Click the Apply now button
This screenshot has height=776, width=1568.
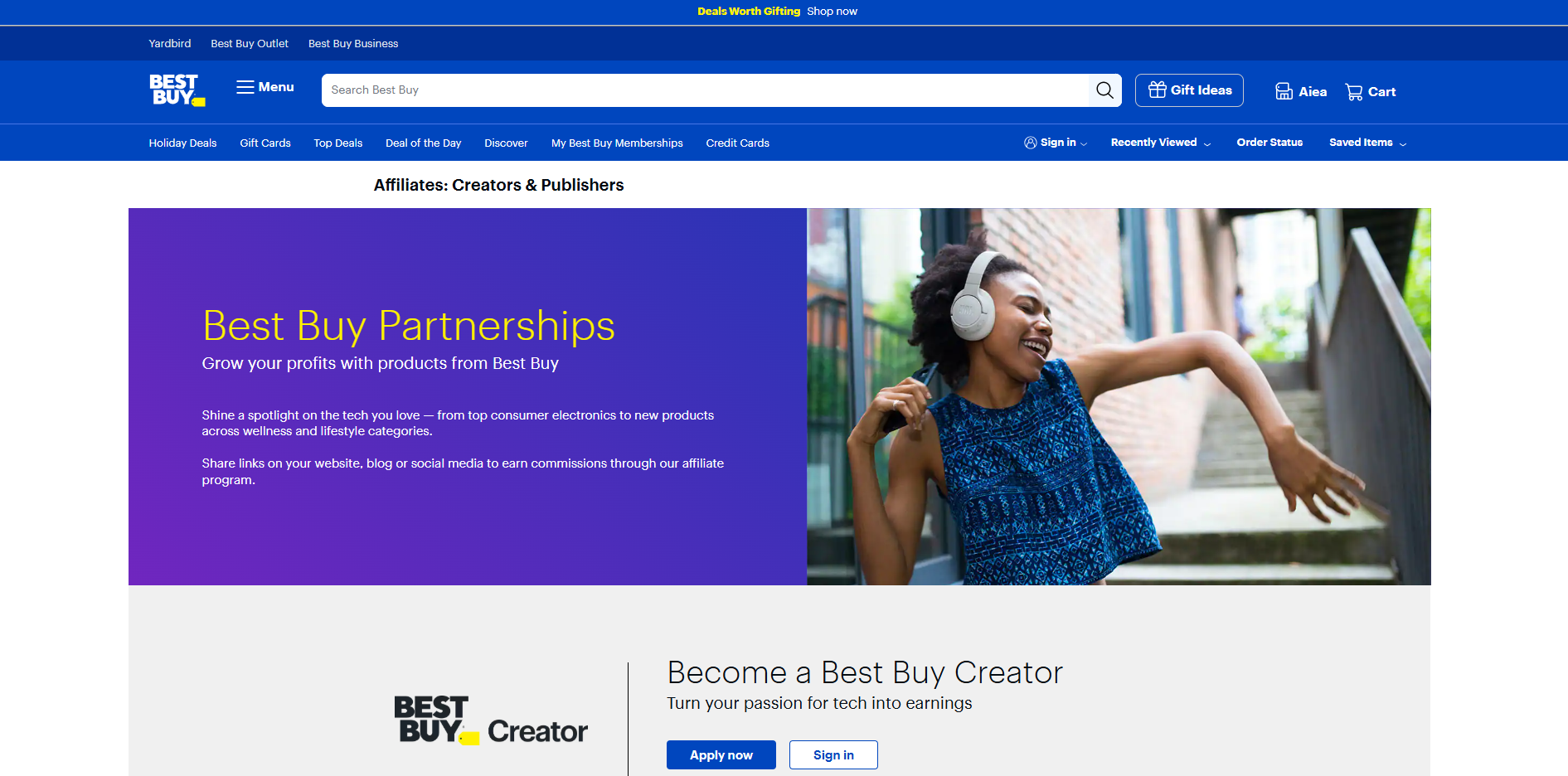click(721, 755)
